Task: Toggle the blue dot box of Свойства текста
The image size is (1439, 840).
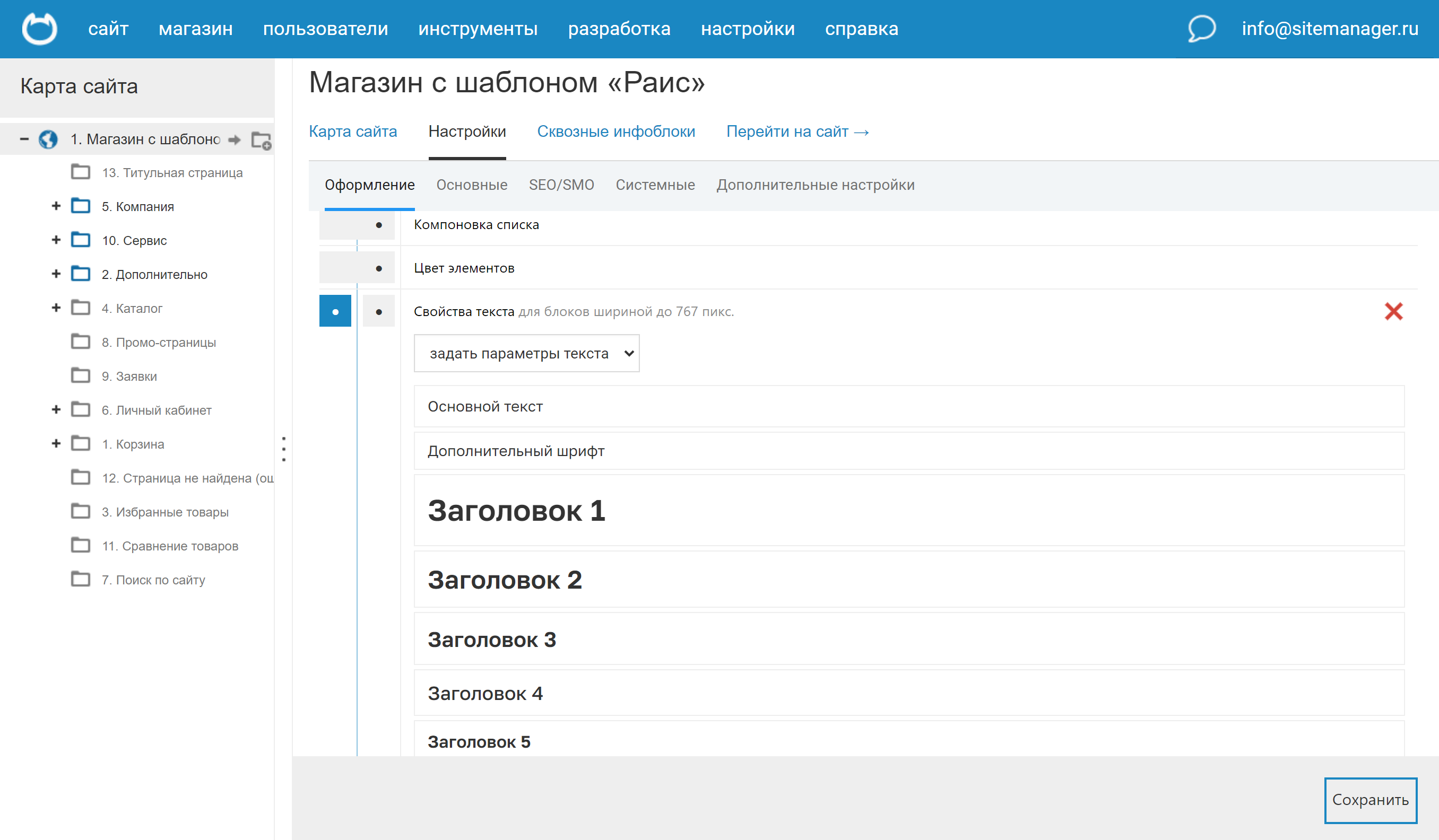Action: point(335,311)
